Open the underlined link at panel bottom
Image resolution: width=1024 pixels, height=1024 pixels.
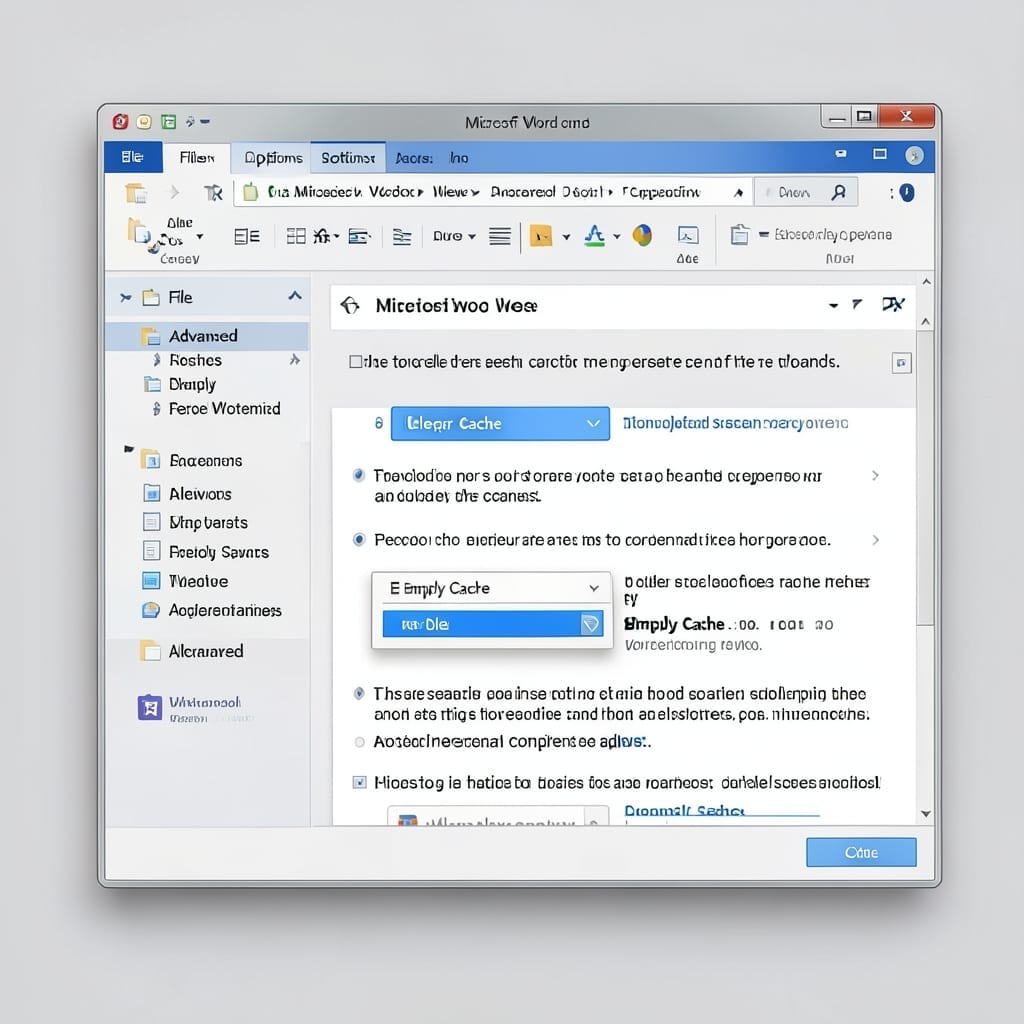coord(684,810)
